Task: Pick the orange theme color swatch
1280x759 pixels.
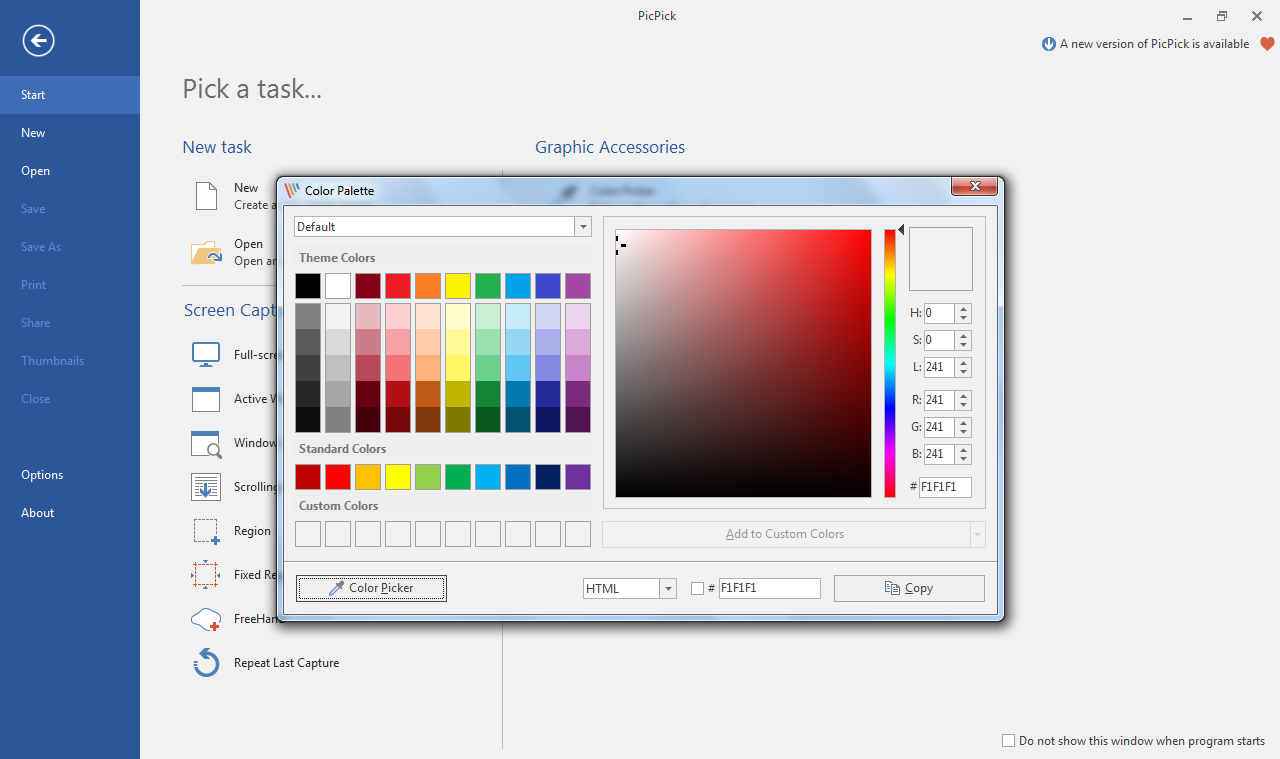Action: (428, 286)
